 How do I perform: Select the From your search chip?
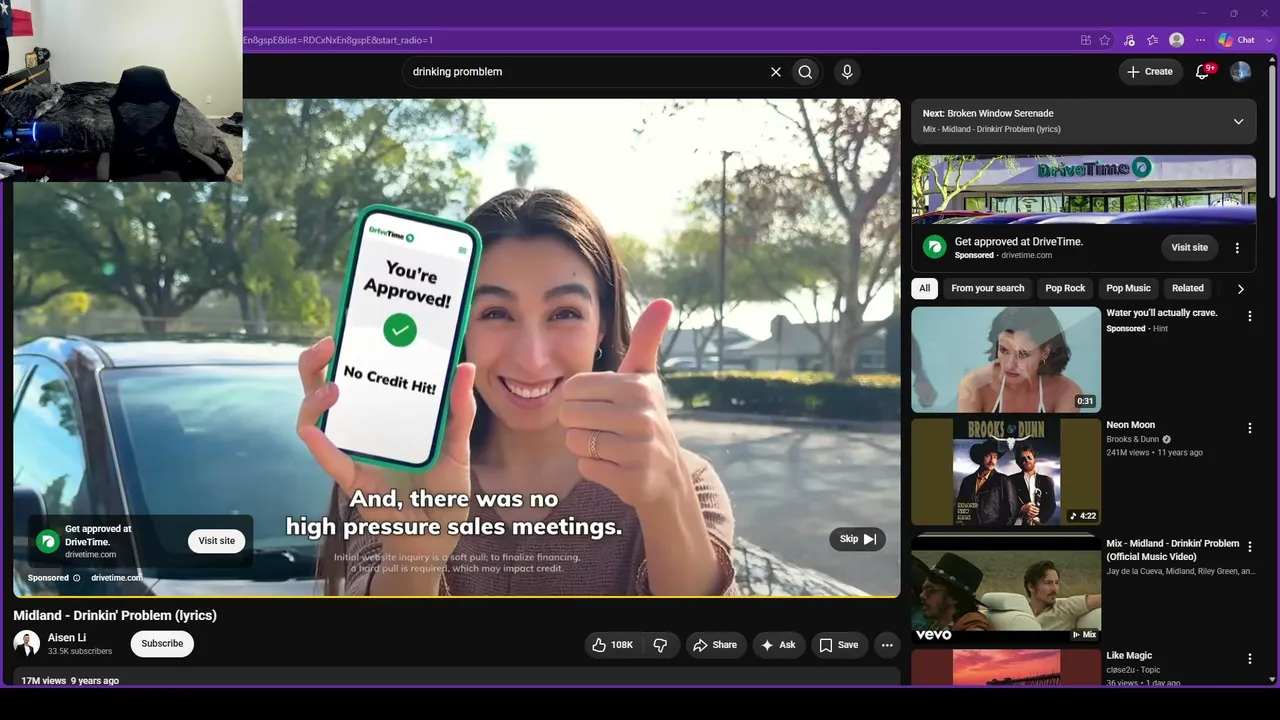coord(988,288)
